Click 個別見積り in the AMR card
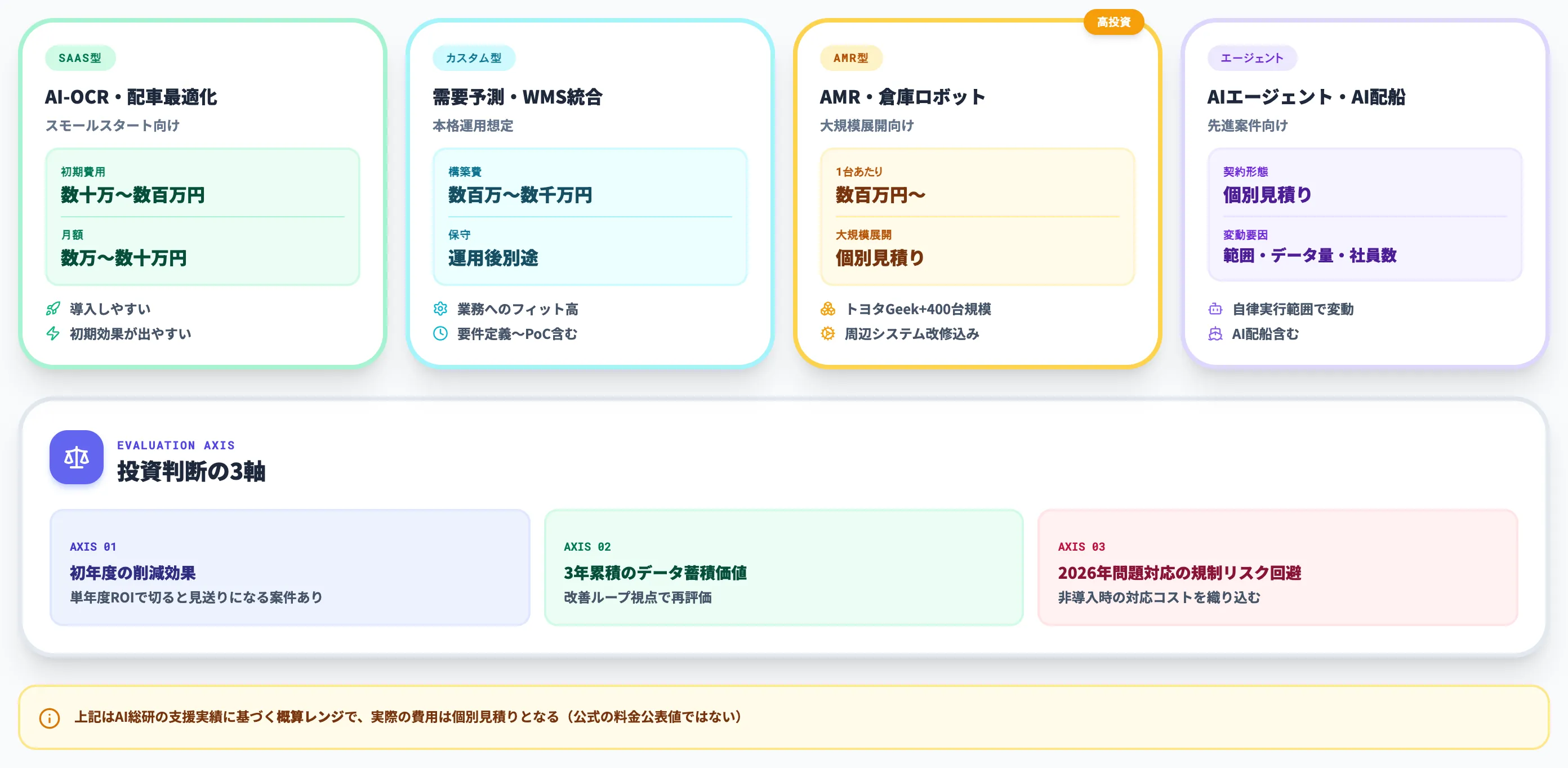Viewport: 1568px width, 768px height. (x=880, y=258)
